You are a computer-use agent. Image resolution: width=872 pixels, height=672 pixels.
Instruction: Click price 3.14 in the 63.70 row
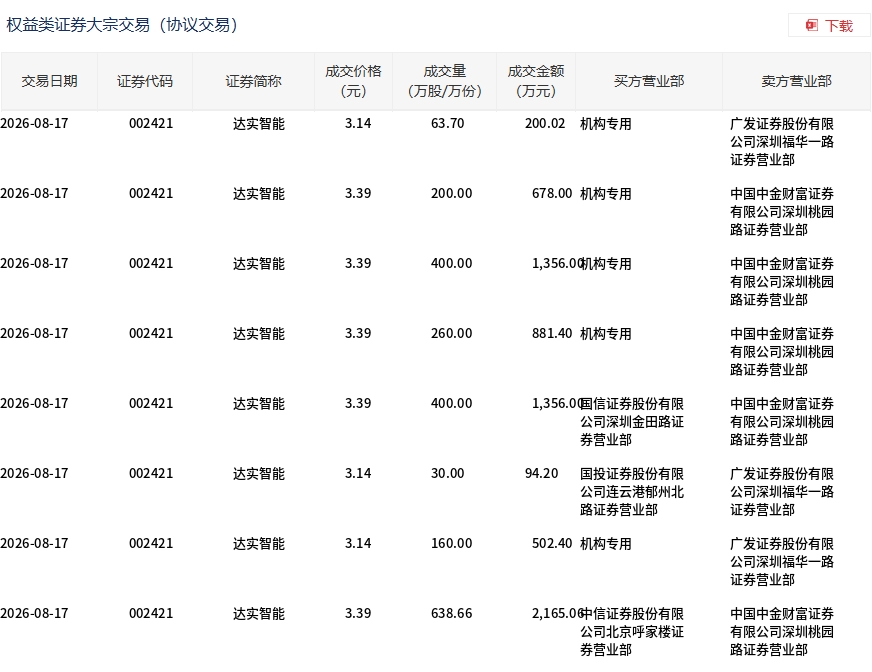[358, 123]
